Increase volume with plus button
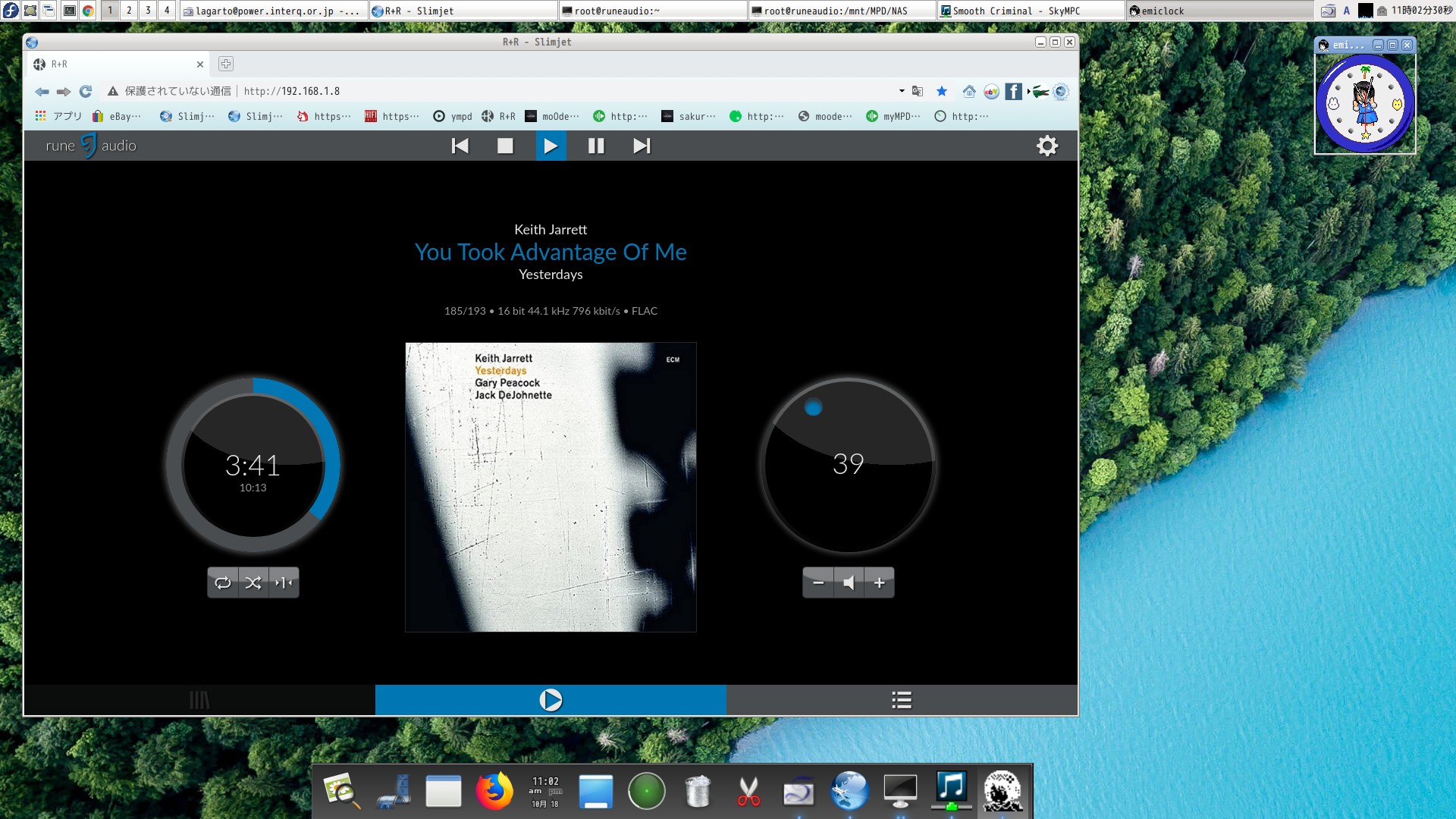The image size is (1456, 819). pos(879,582)
